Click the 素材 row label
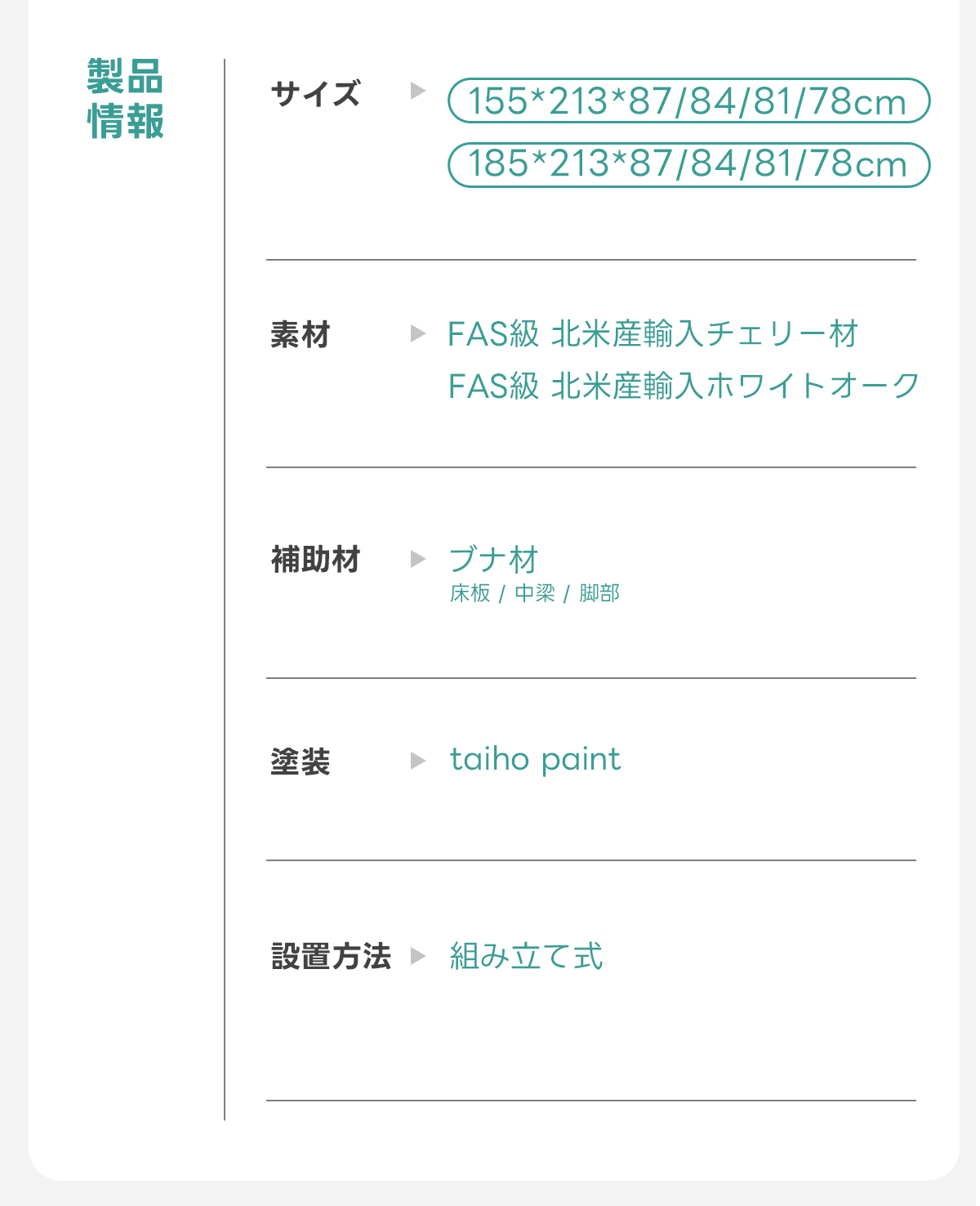This screenshot has height=1206, width=980. click(x=301, y=335)
